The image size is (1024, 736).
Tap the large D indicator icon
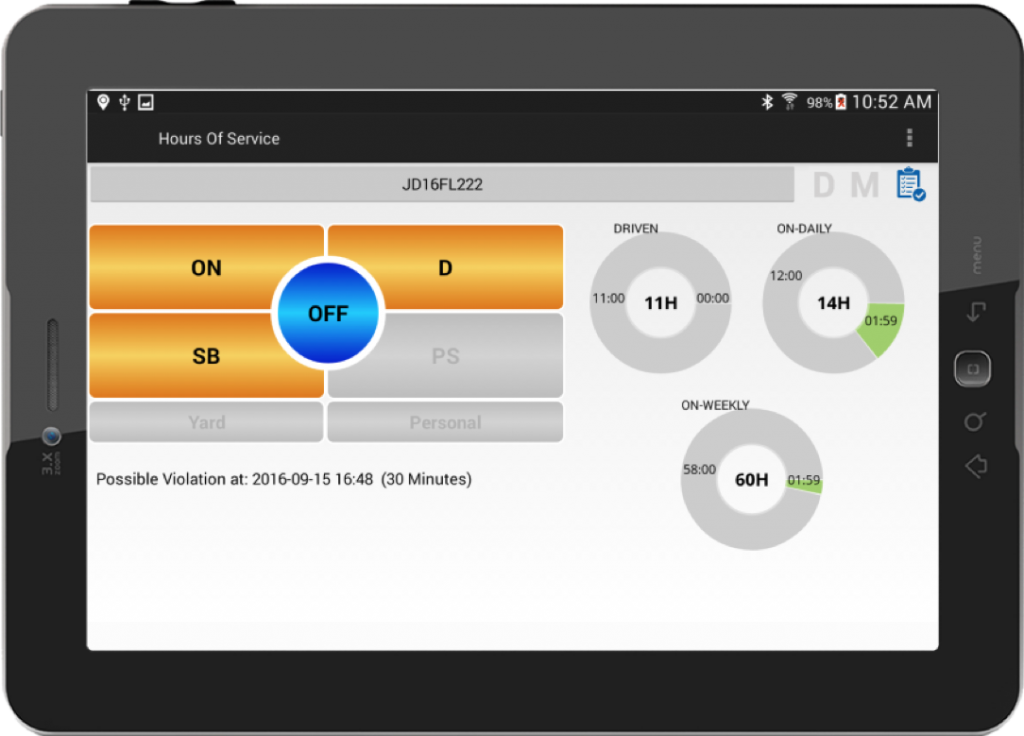pos(823,186)
